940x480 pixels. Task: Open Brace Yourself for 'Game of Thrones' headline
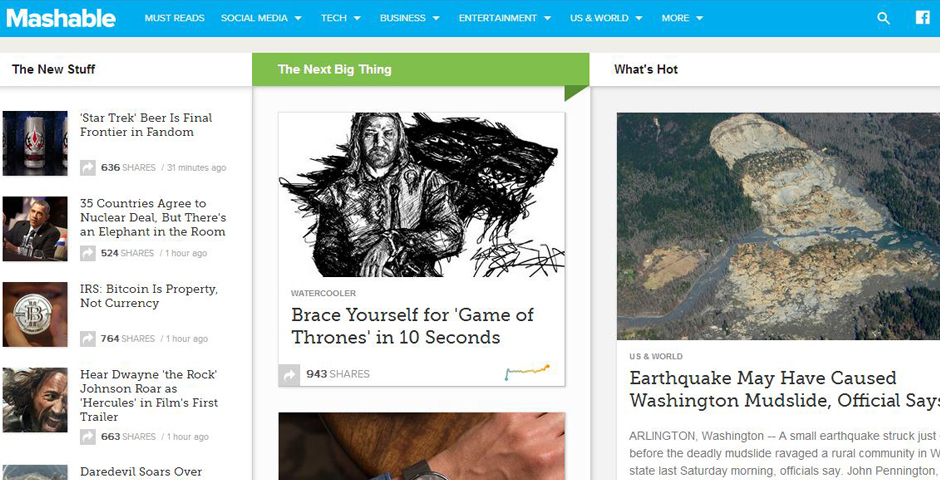412,326
